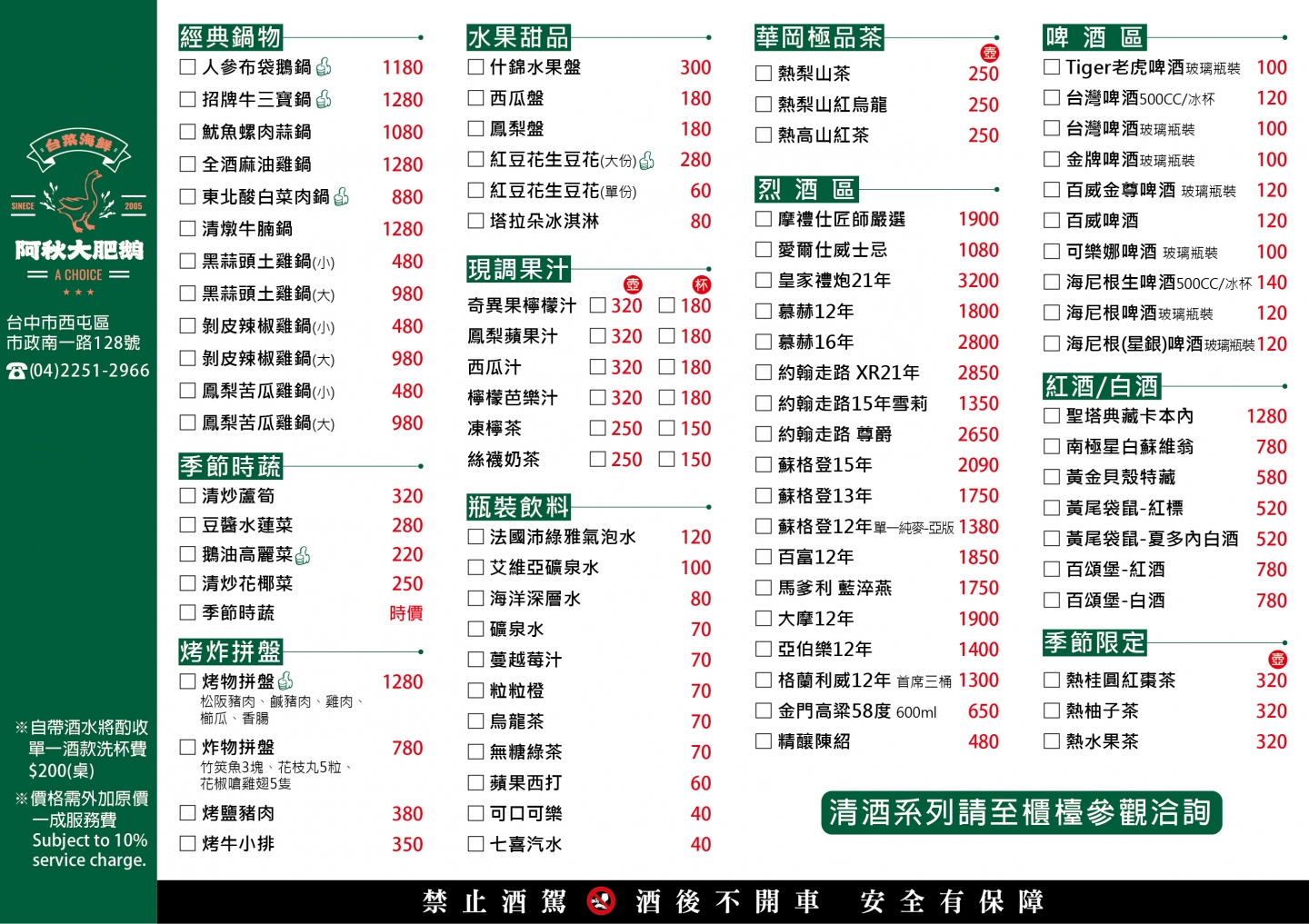Check the box for 金門高粱58度 600ml
Image resolution: width=1309 pixels, height=924 pixels.
tap(764, 710)
